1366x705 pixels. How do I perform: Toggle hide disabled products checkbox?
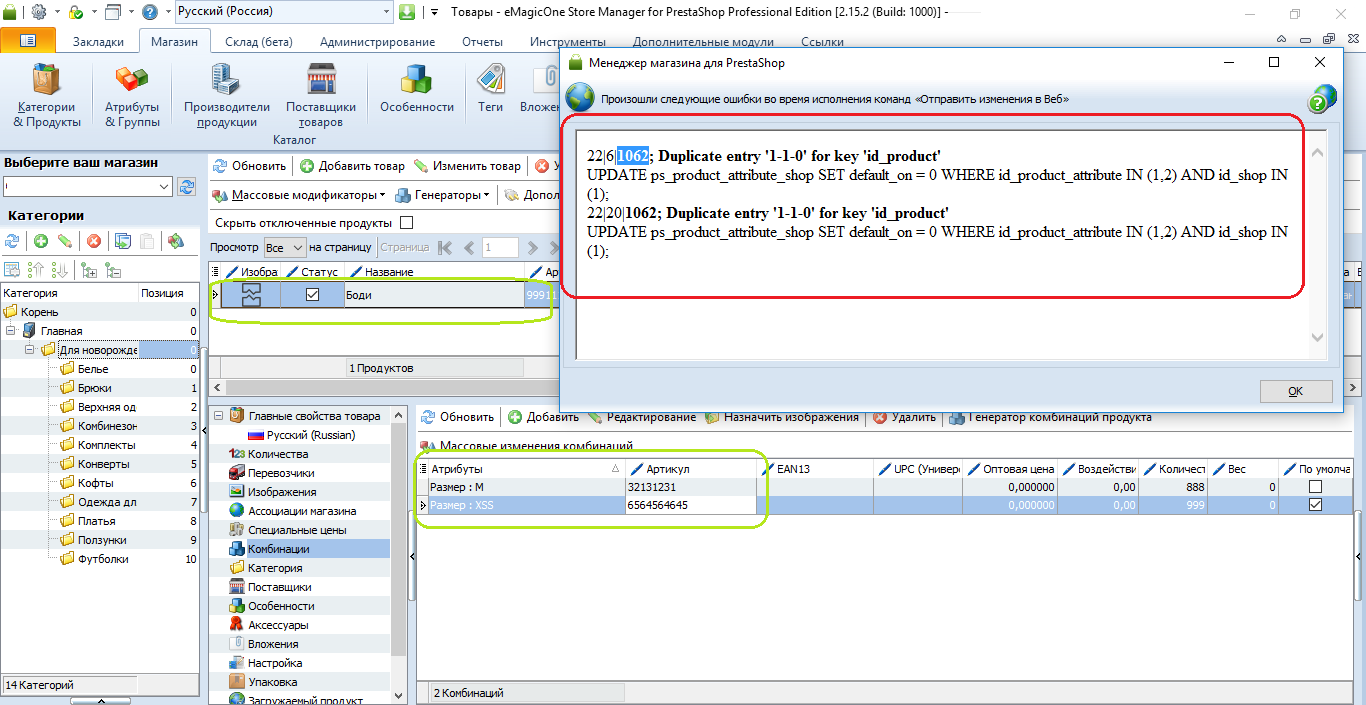tap(406, 223)
